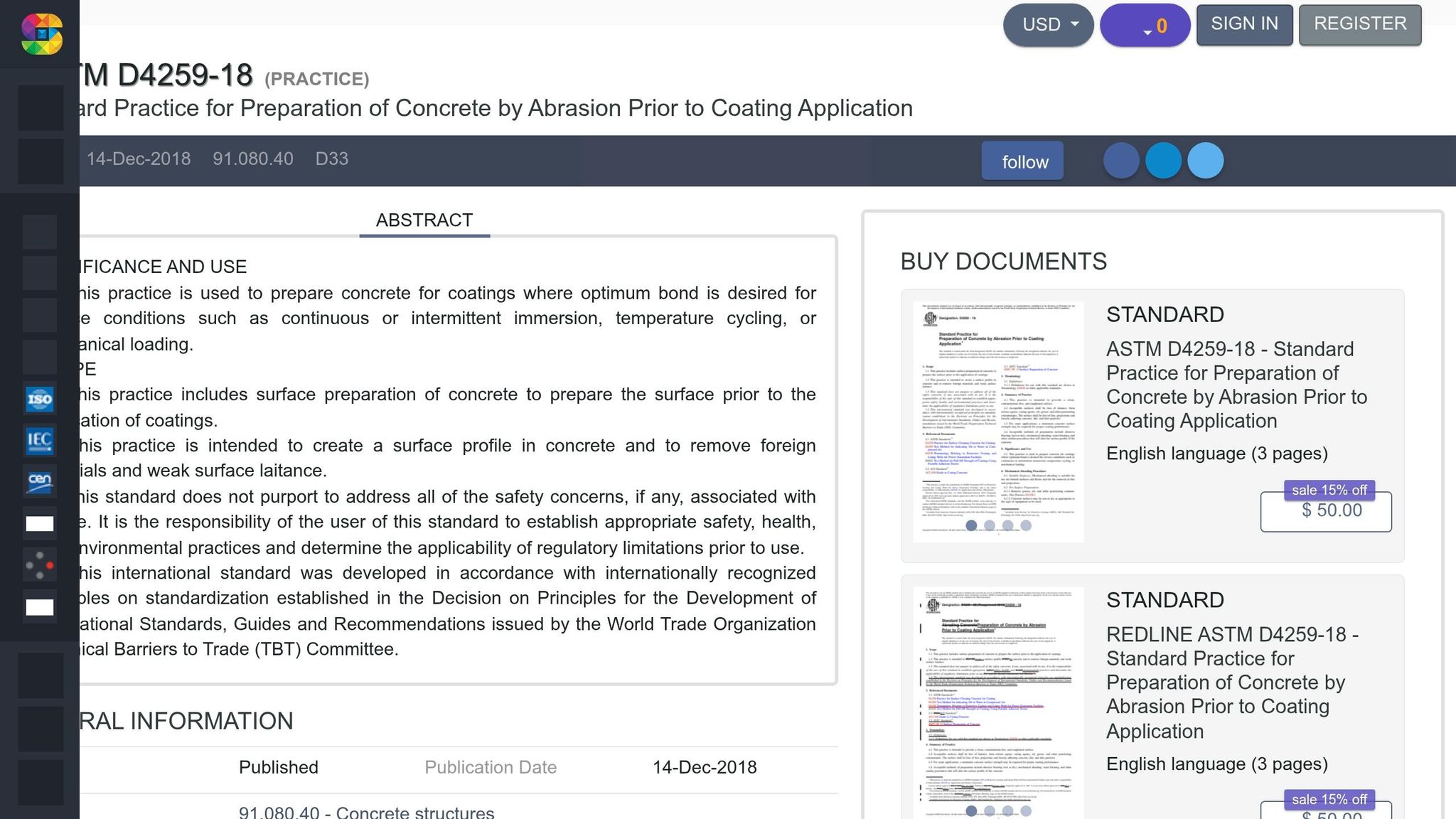Image resolution: width=1456 pixels, height=819 pixels.
Task: Follow this standard with the follow button
Action: (1023, 161)
